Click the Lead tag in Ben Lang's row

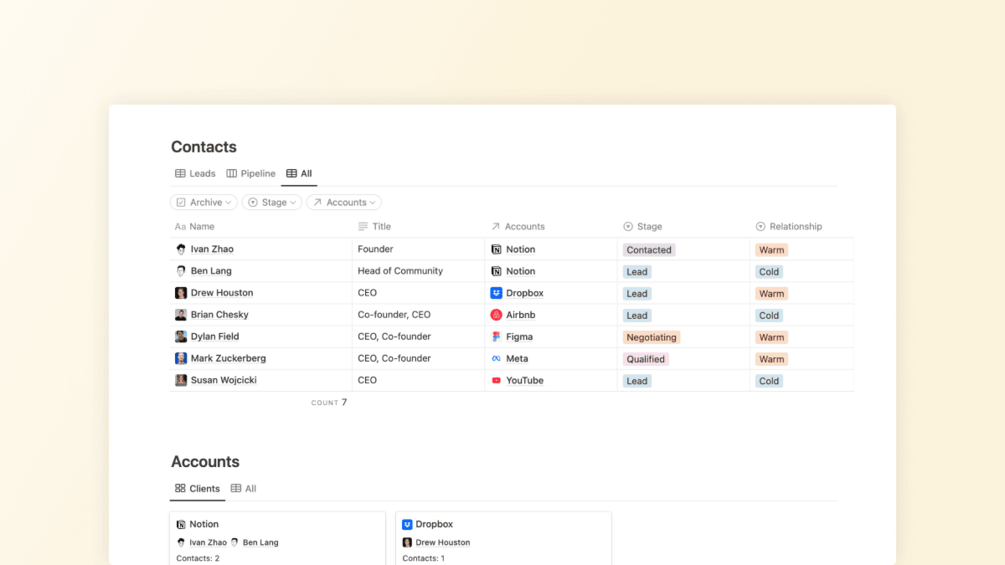pyautogui.click(x=636, y=272)
